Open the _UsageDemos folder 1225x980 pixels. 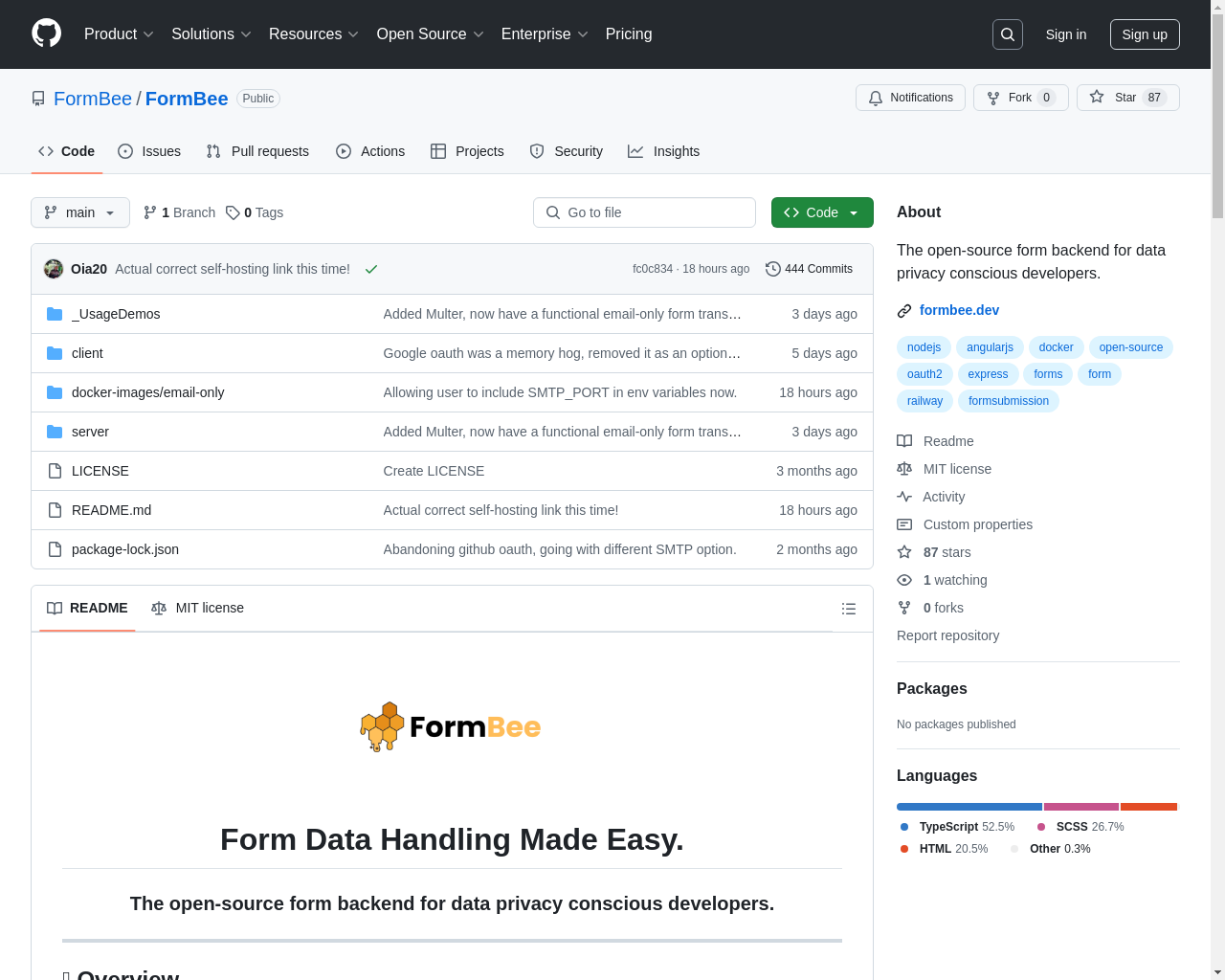click(x=116, y=314)
